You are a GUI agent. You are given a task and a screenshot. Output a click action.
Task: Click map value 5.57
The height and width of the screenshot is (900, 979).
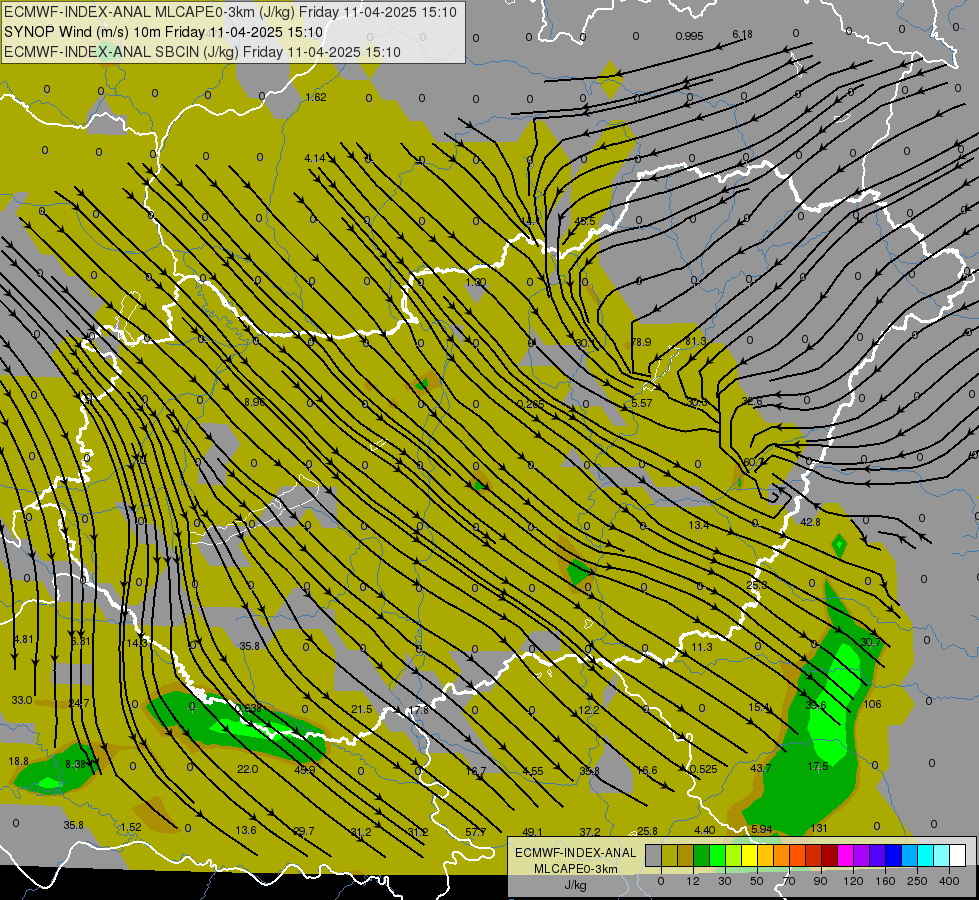pyautogui.click(x=642, y=403)
